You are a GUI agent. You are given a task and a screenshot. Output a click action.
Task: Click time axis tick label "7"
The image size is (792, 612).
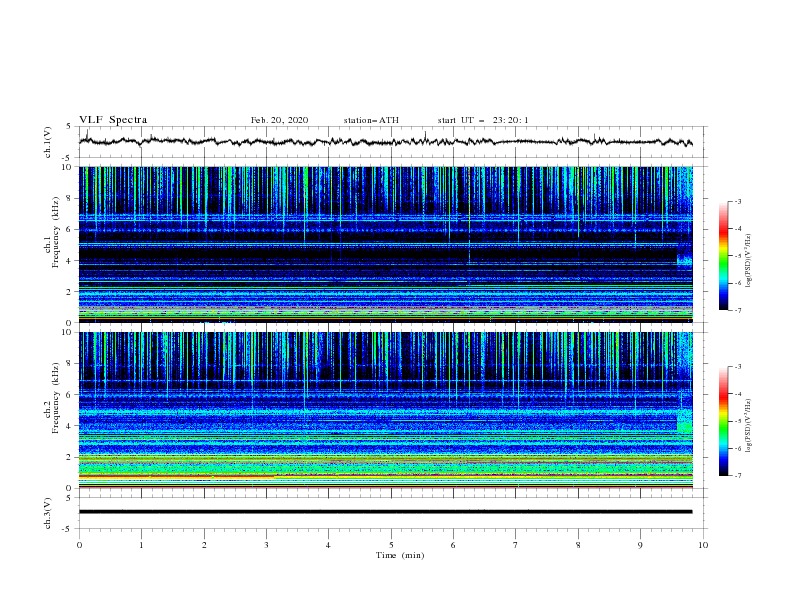pos(516,545)
